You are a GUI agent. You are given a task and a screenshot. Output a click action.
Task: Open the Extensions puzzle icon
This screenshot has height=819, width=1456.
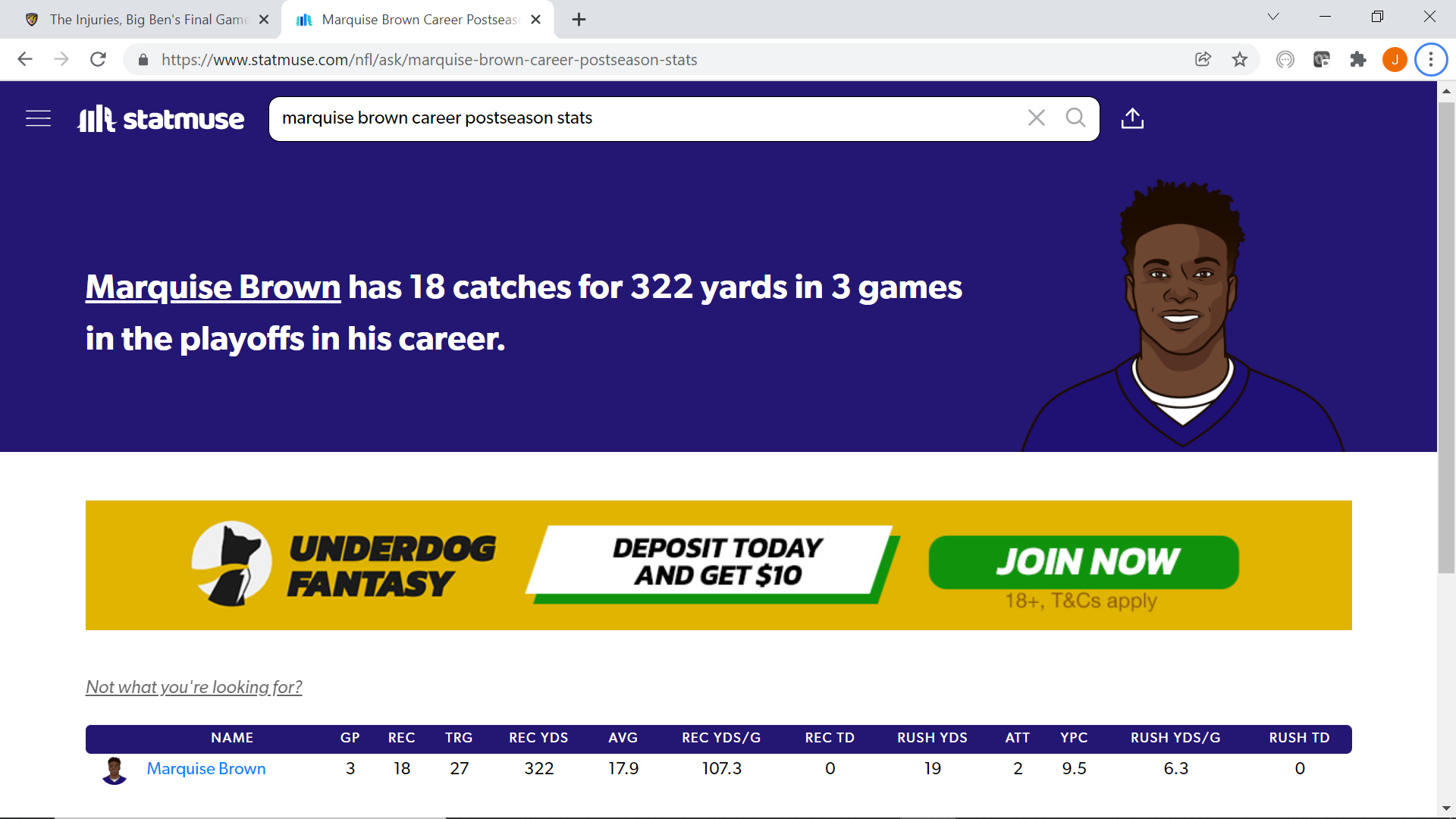(1358, 59)
